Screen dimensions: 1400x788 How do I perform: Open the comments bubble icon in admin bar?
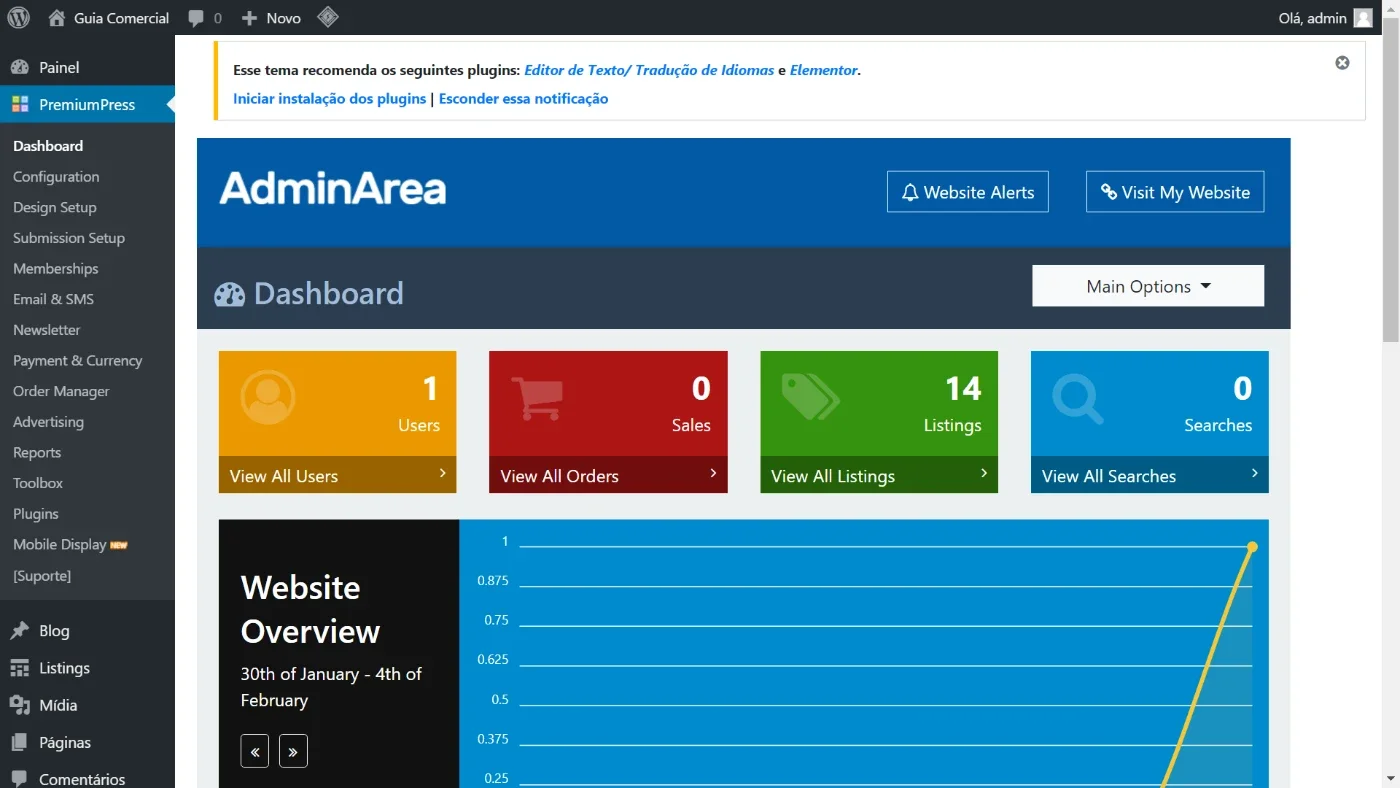coord(197,19)
